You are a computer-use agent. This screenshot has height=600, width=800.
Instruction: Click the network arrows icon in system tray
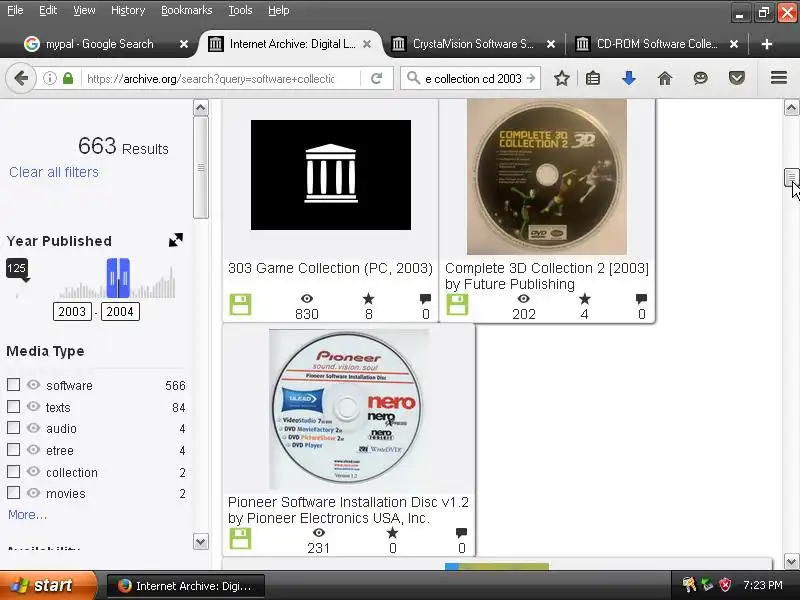[707, 585]
